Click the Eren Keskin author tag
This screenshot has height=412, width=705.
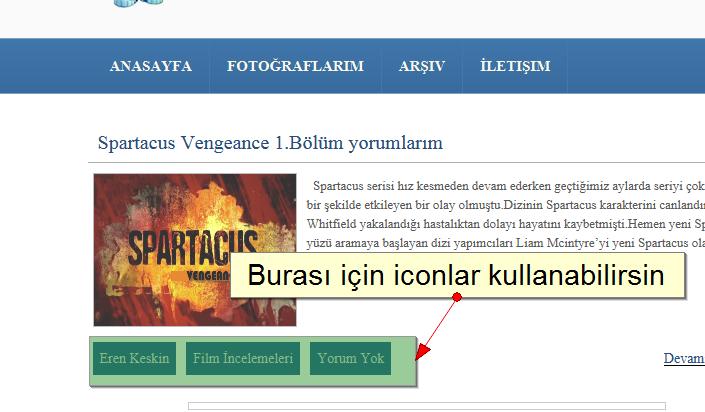pos(134,358)
